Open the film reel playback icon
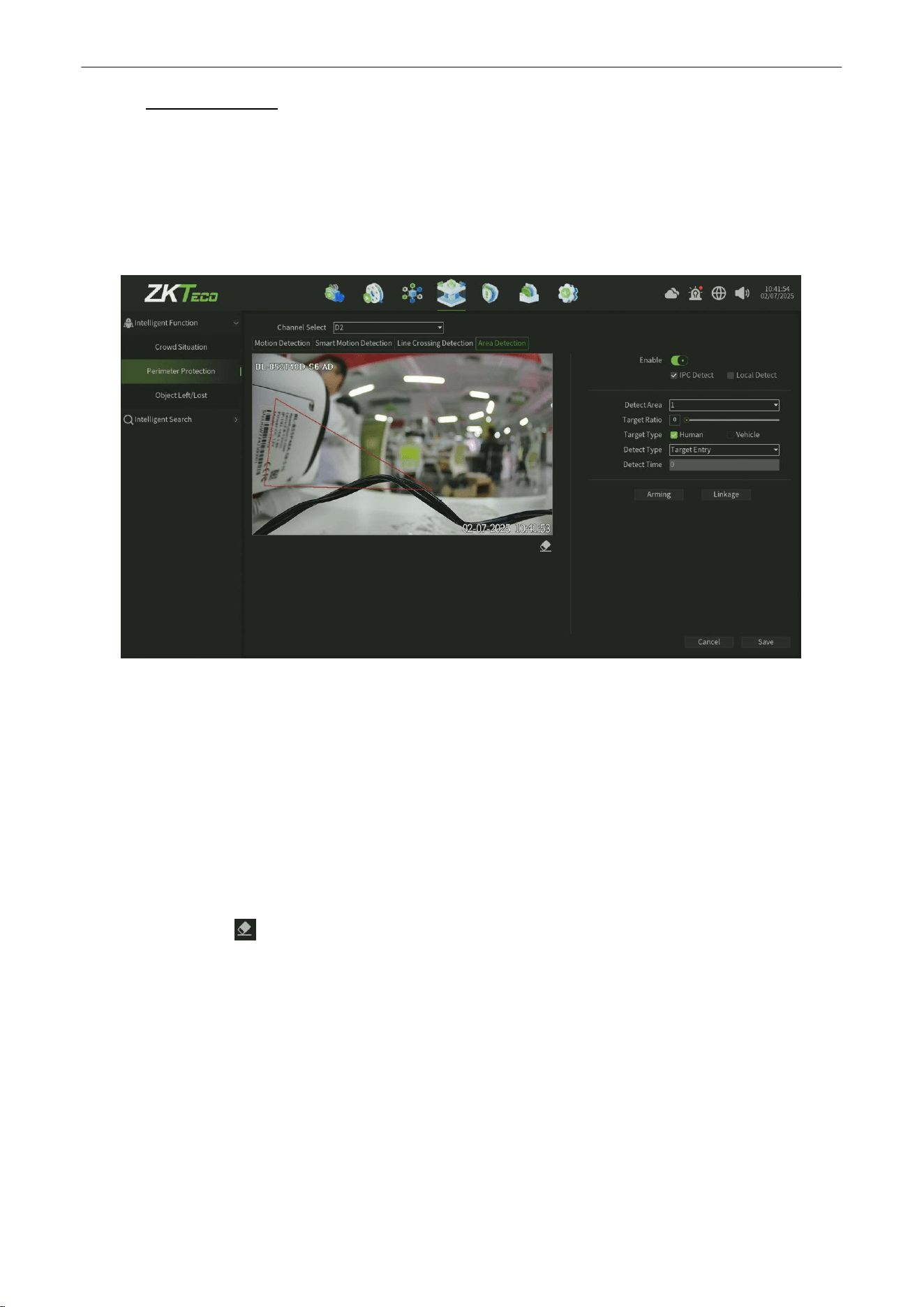The width and height of the screenshot is (924, 1307). 373,293
